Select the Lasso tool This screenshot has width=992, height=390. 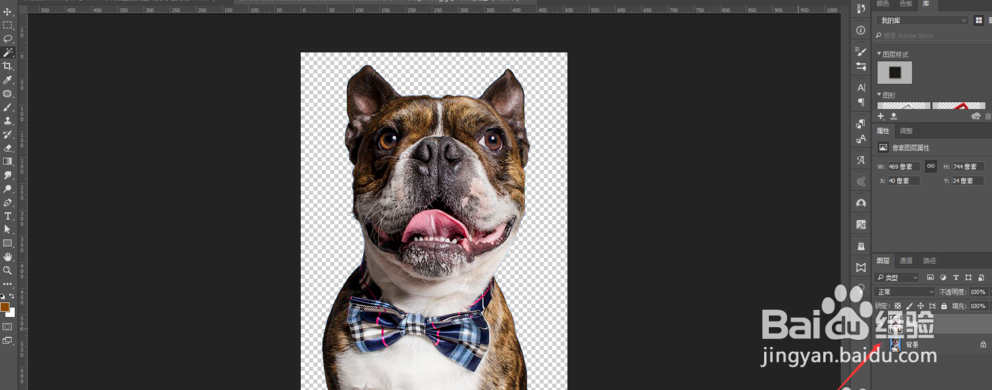tap(8, 39)
